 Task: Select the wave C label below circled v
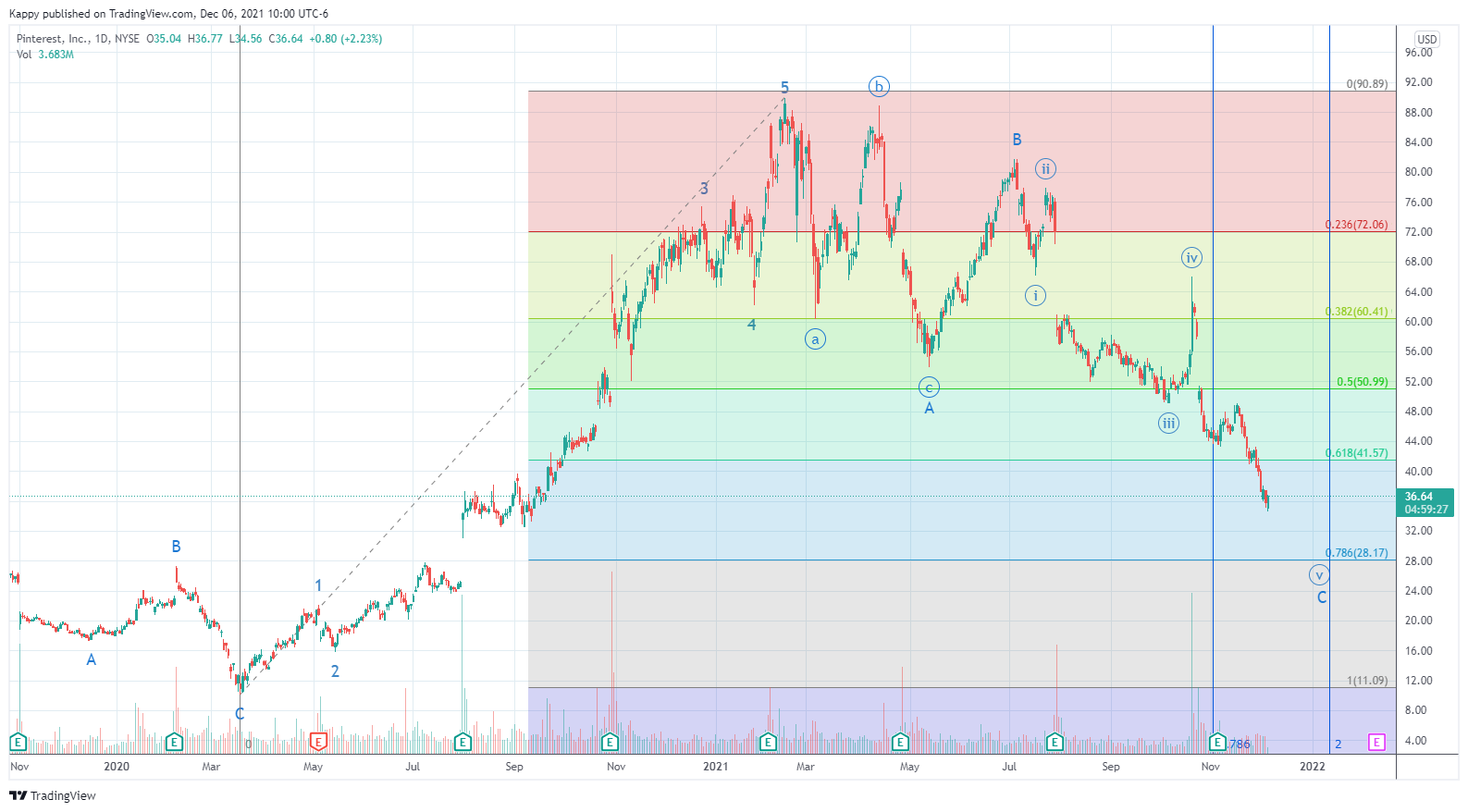(x=1321, y=597)
